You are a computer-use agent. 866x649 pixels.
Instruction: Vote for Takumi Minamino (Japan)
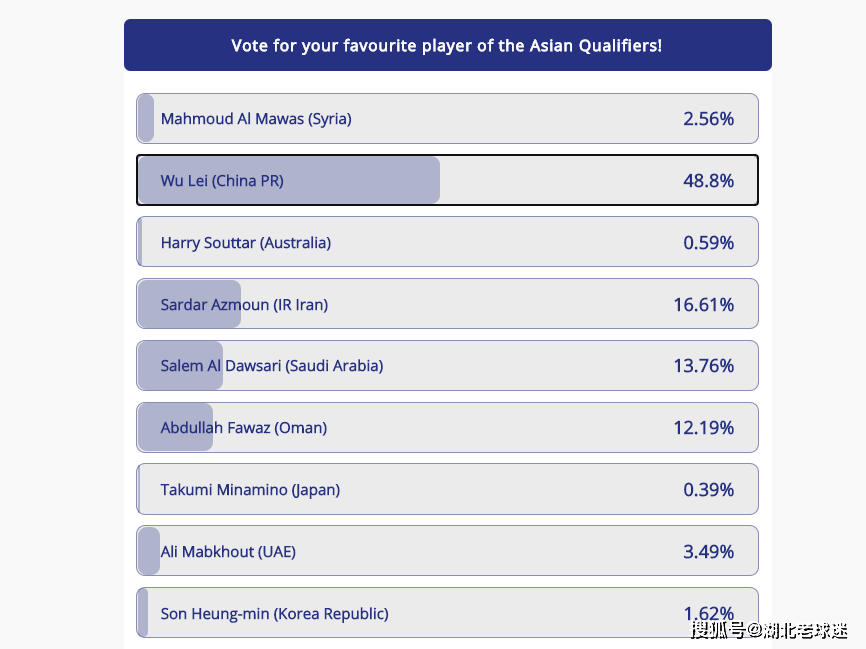click(x=447, y=489)
